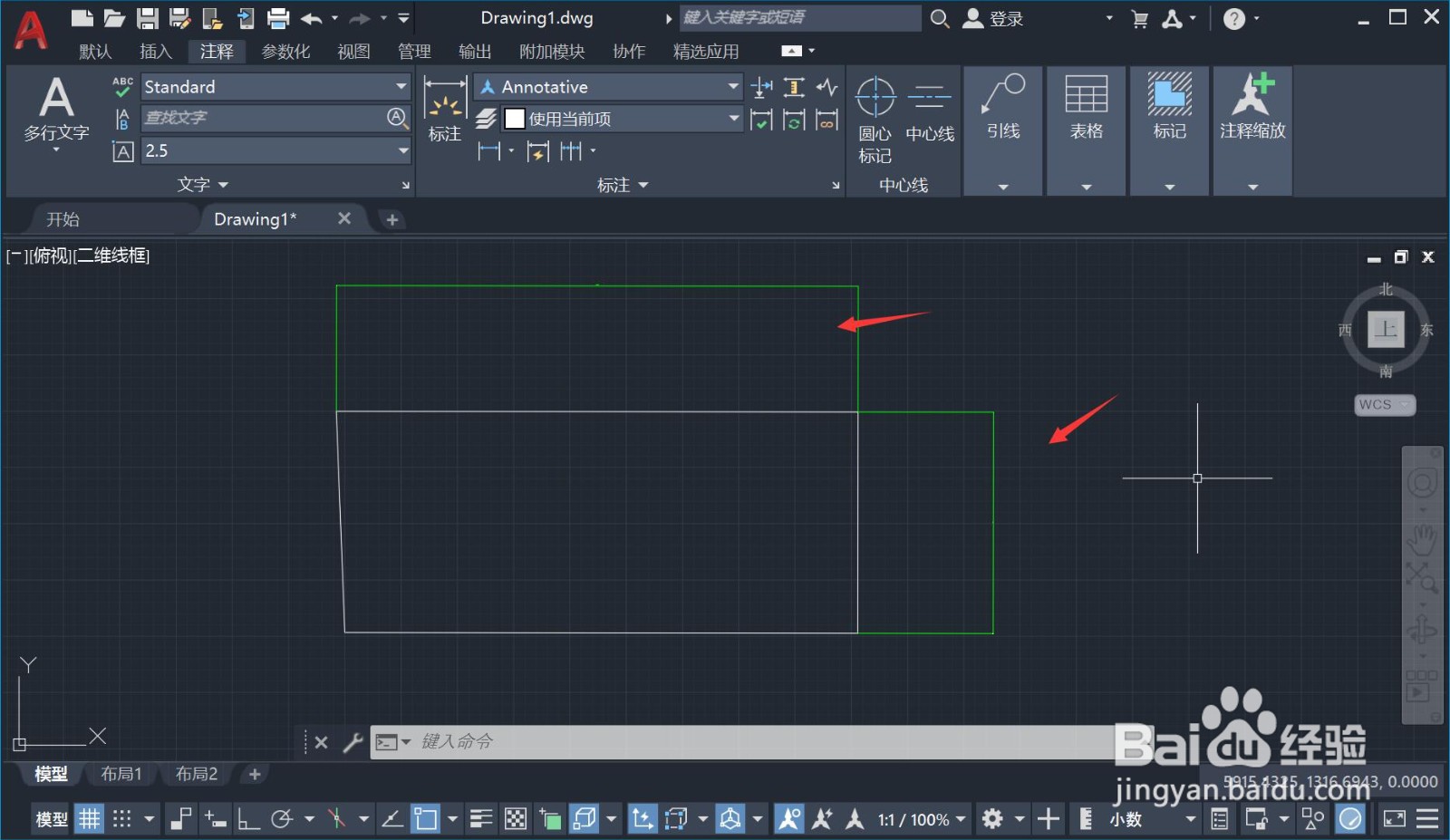Click the big 标注 dimension tool
This screenshot has height=840, width=1450.
click(445, 111)
